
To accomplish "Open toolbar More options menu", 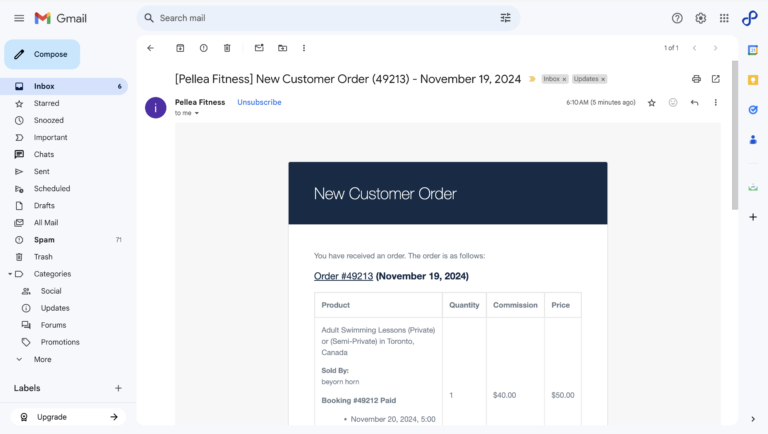I will coord(304,48).
